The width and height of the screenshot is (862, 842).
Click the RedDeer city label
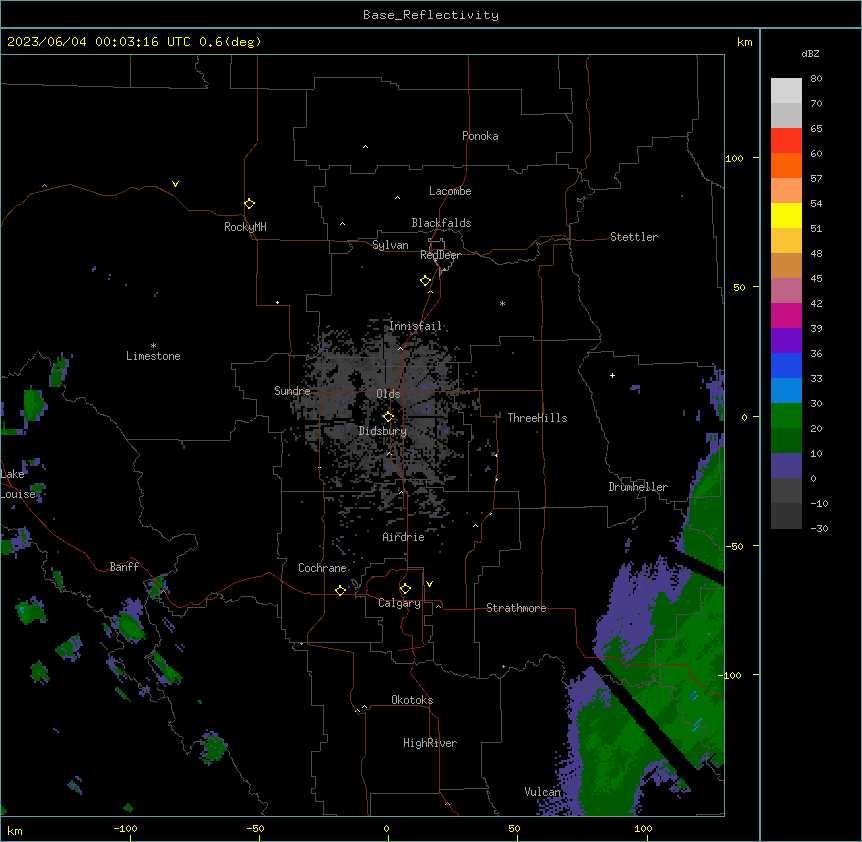[x=440, y=255]
